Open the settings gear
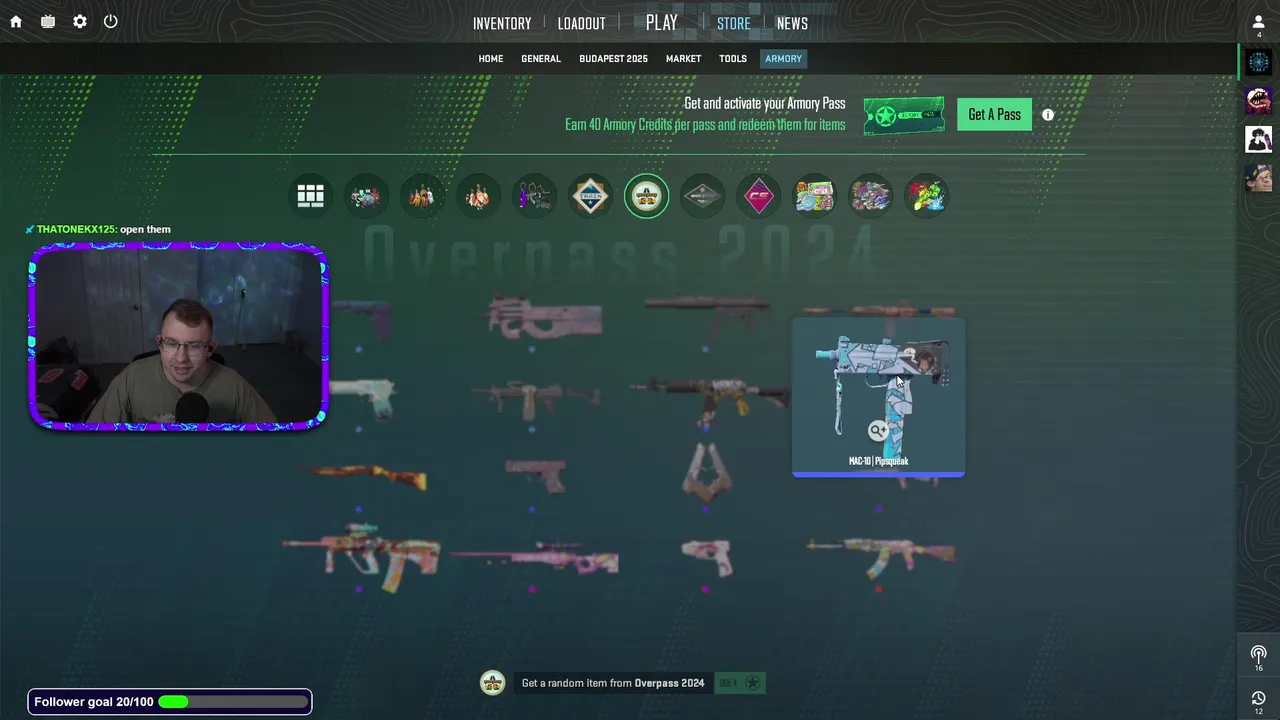 [80, 22]
